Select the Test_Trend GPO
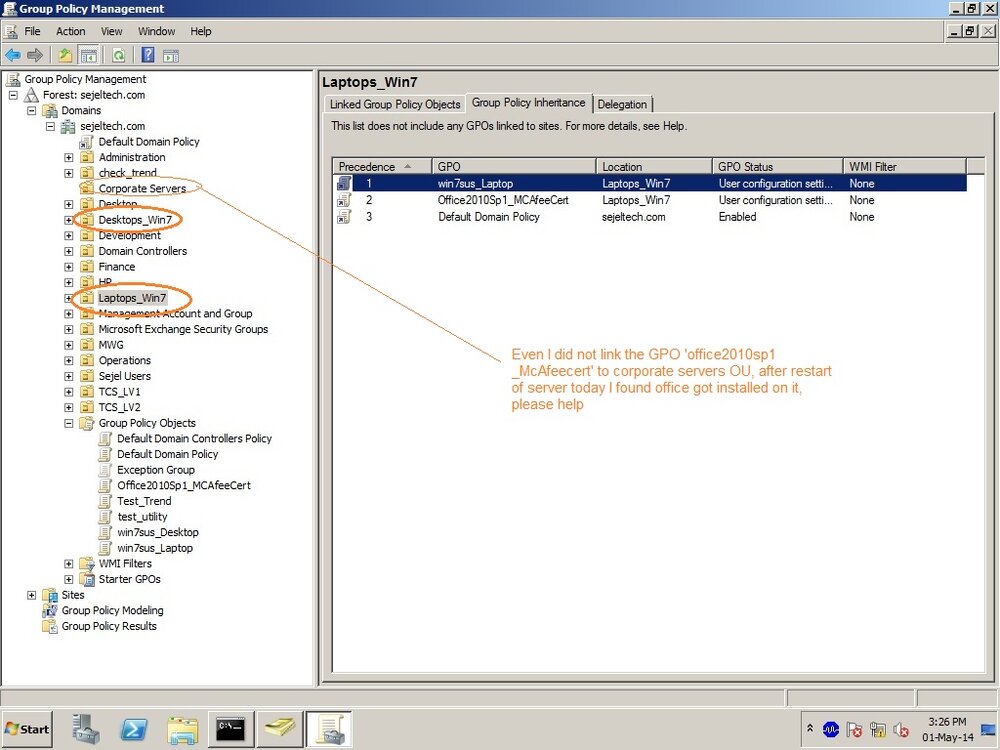Image resolution: width=1000 pixels, height=750 pixels. (x=144, y=501)
